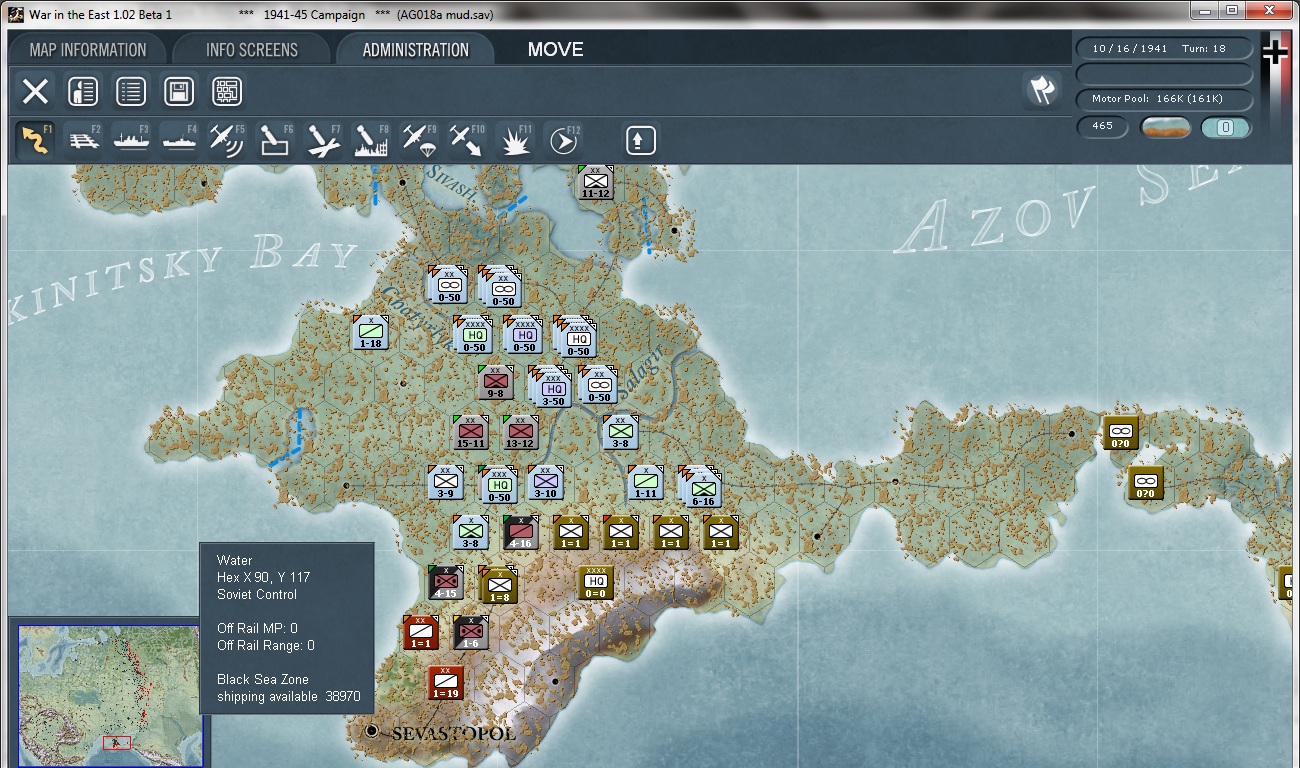Switch to the ADMINISTRATION tab
Viewport: 1300px width, 768px height.
pos(416,50)
